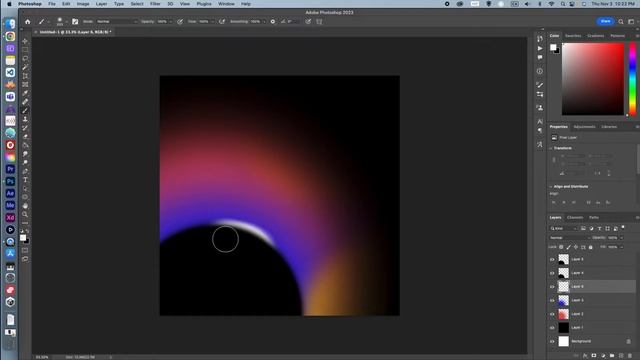
Task: Select the Zoom tool
Action: (25, 214)
